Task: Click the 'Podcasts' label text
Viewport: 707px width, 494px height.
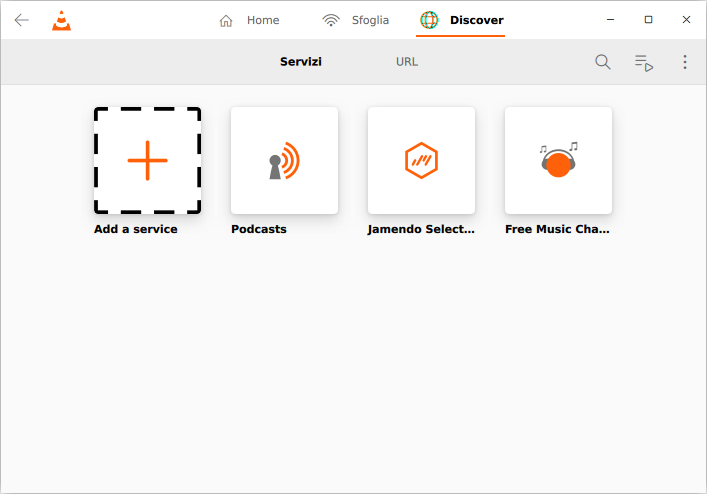Action: (259, 229)
